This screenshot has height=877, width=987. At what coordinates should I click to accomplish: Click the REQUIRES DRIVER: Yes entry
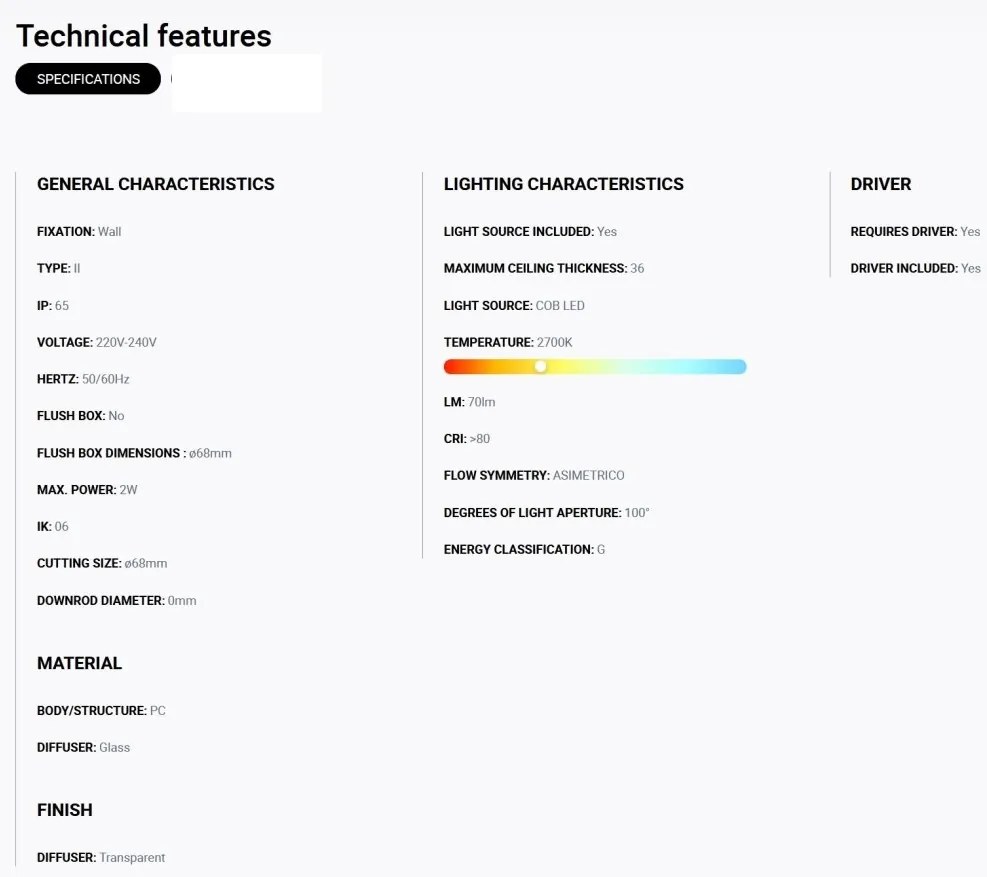tap(915, 232)
